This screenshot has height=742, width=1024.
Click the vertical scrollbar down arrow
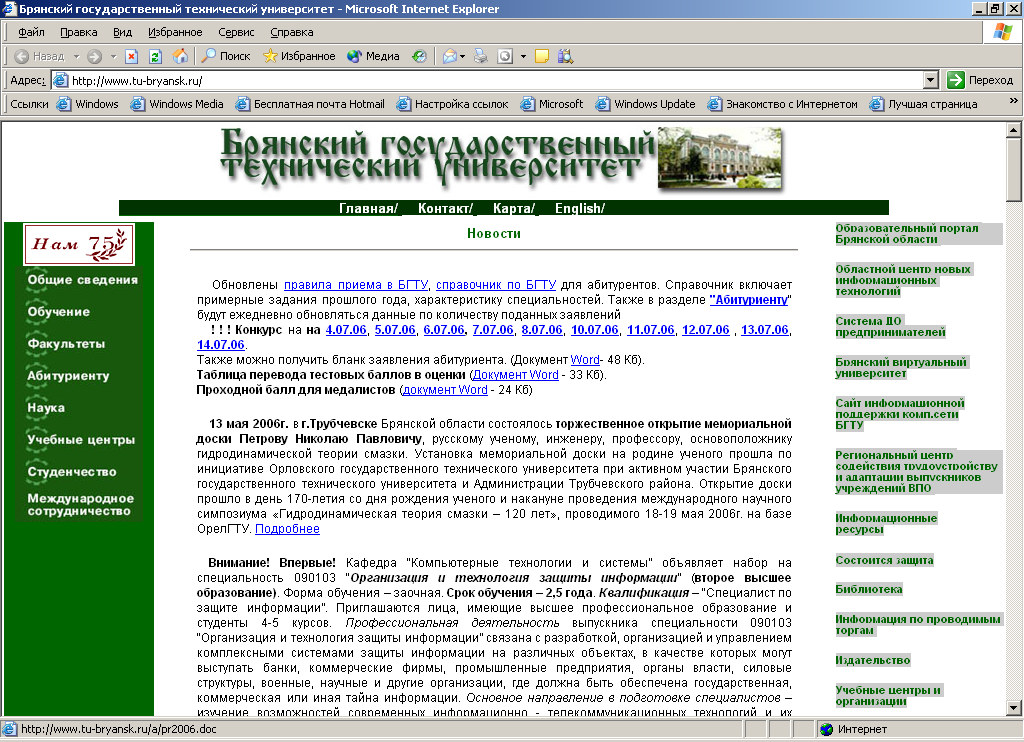click(1014, 707)
